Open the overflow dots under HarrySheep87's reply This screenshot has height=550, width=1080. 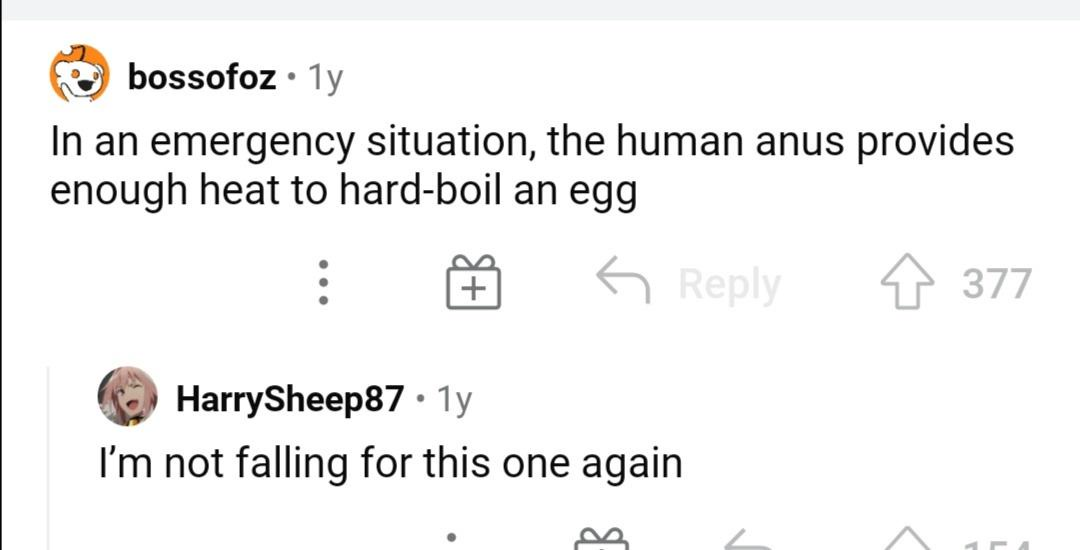coord(452,539)
